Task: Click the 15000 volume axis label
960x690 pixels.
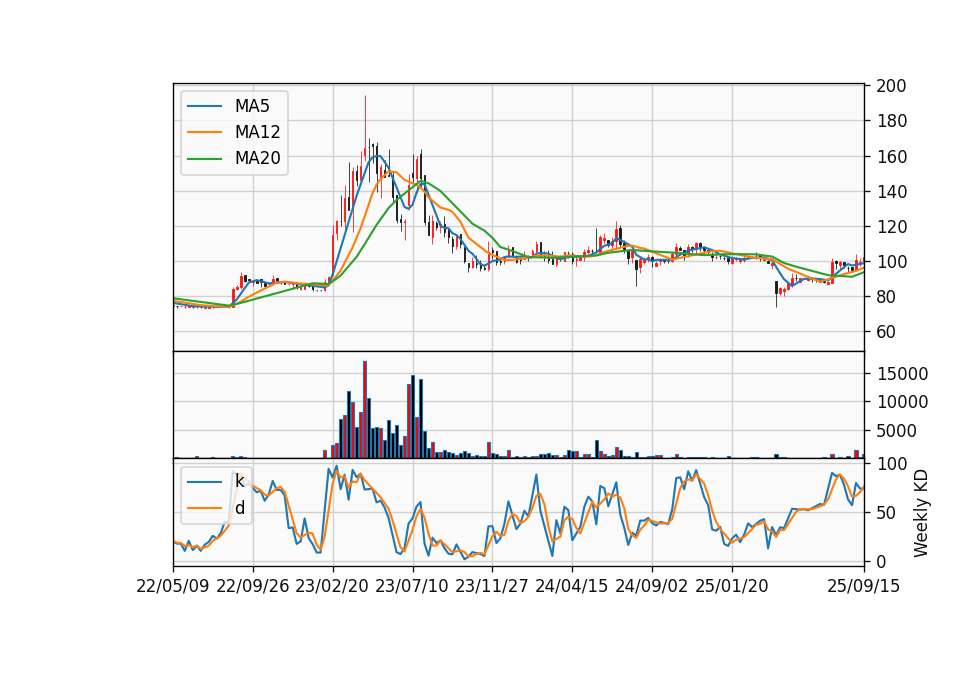Action: coord(902,373)
